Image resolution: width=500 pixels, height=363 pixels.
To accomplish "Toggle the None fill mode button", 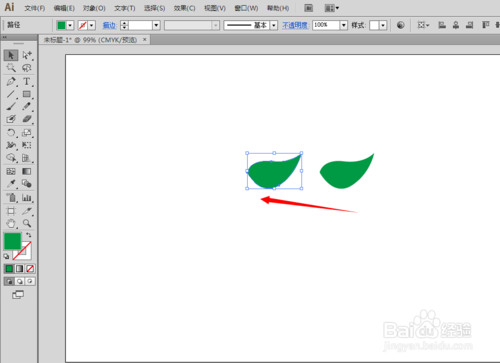I will [x=30, y=269].
